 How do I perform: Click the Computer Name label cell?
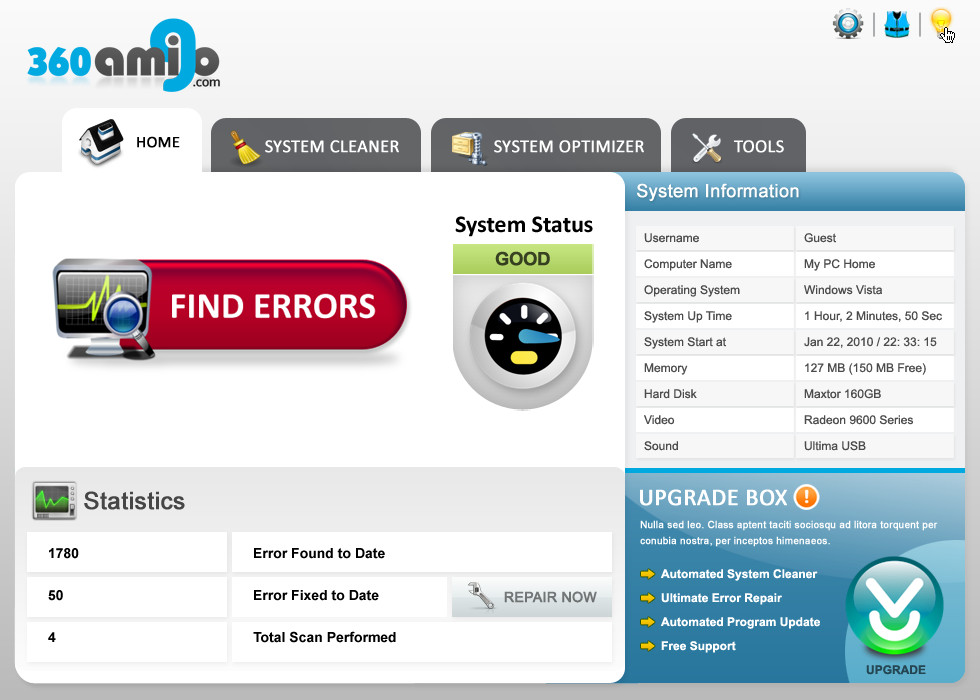[x=715, y=264]
